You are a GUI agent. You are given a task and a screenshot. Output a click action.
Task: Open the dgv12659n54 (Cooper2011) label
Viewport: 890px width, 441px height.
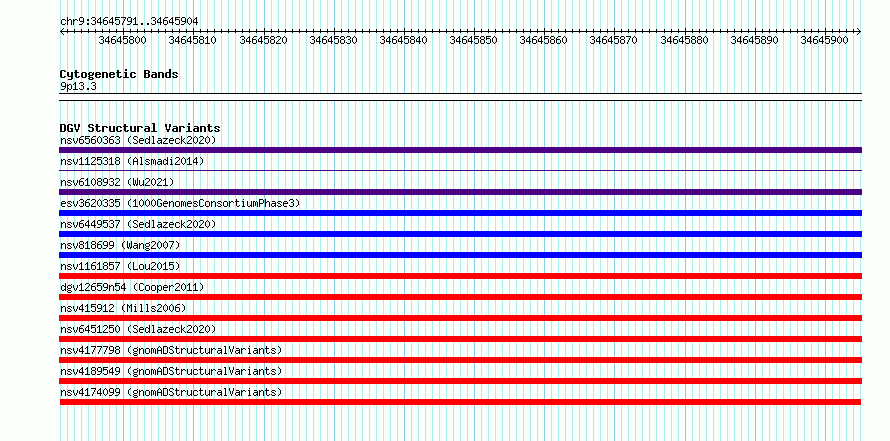[132, 287]
